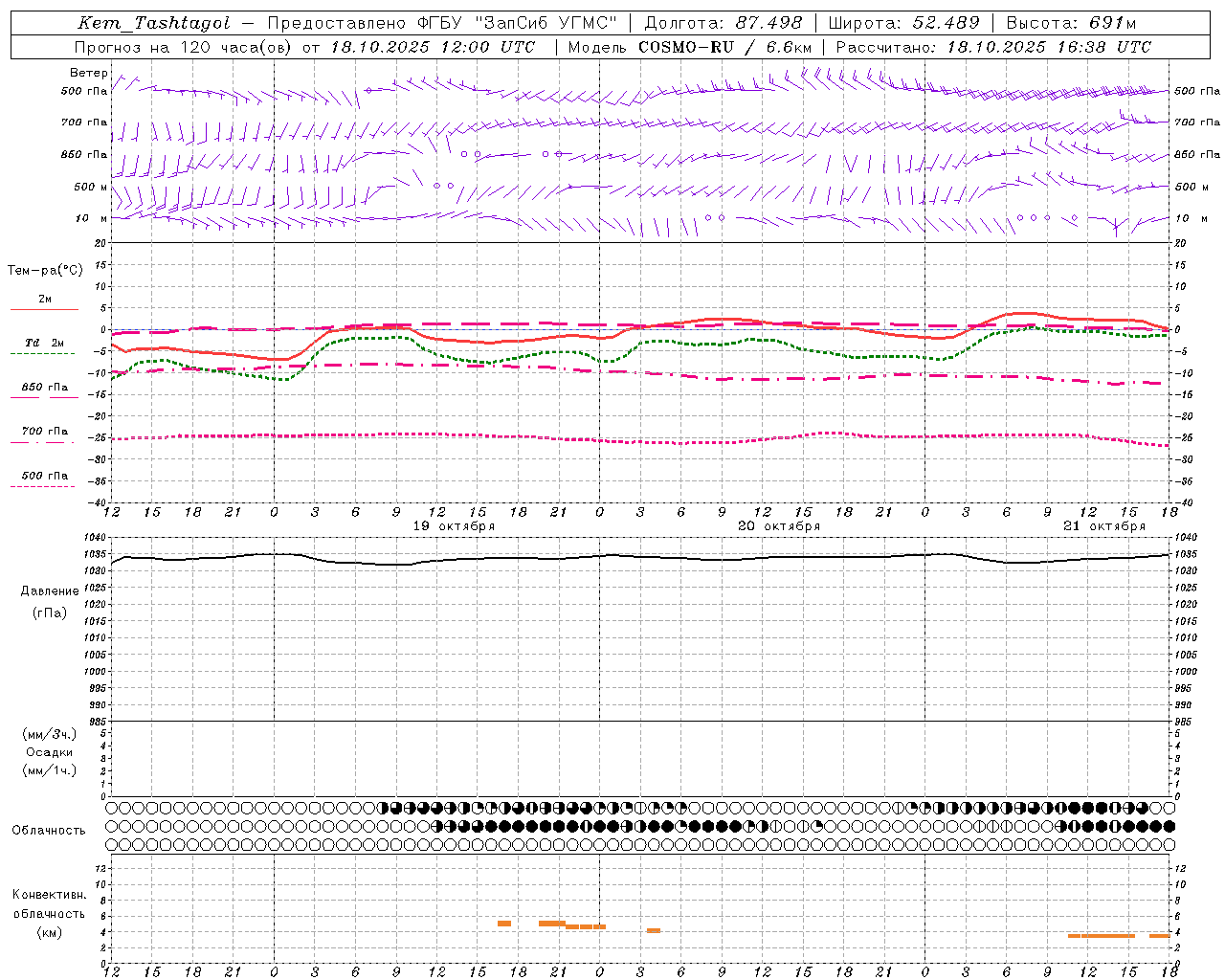The width and height of the screenshot is (1225, 980).
Task: Click the (мм/3ч.) precipitation unit label
Action: click(x=50, y=734)
